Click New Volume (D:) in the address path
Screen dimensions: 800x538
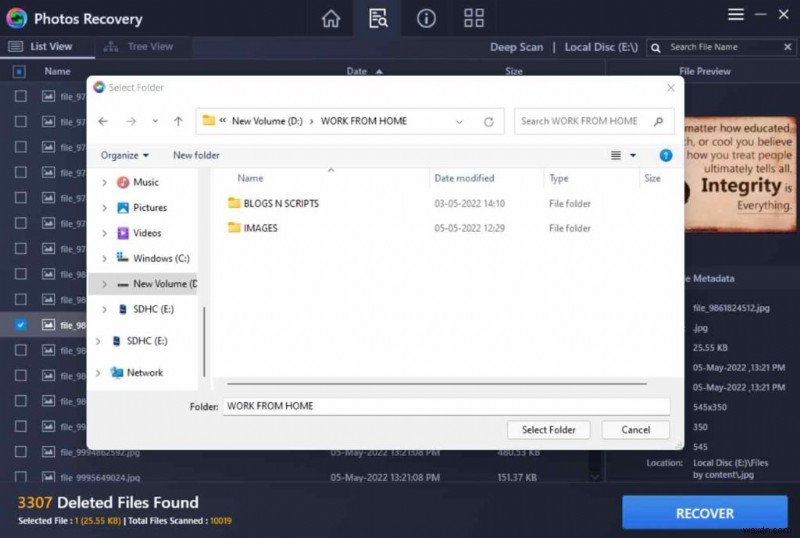pyautogui.click(x=267, y=121)
